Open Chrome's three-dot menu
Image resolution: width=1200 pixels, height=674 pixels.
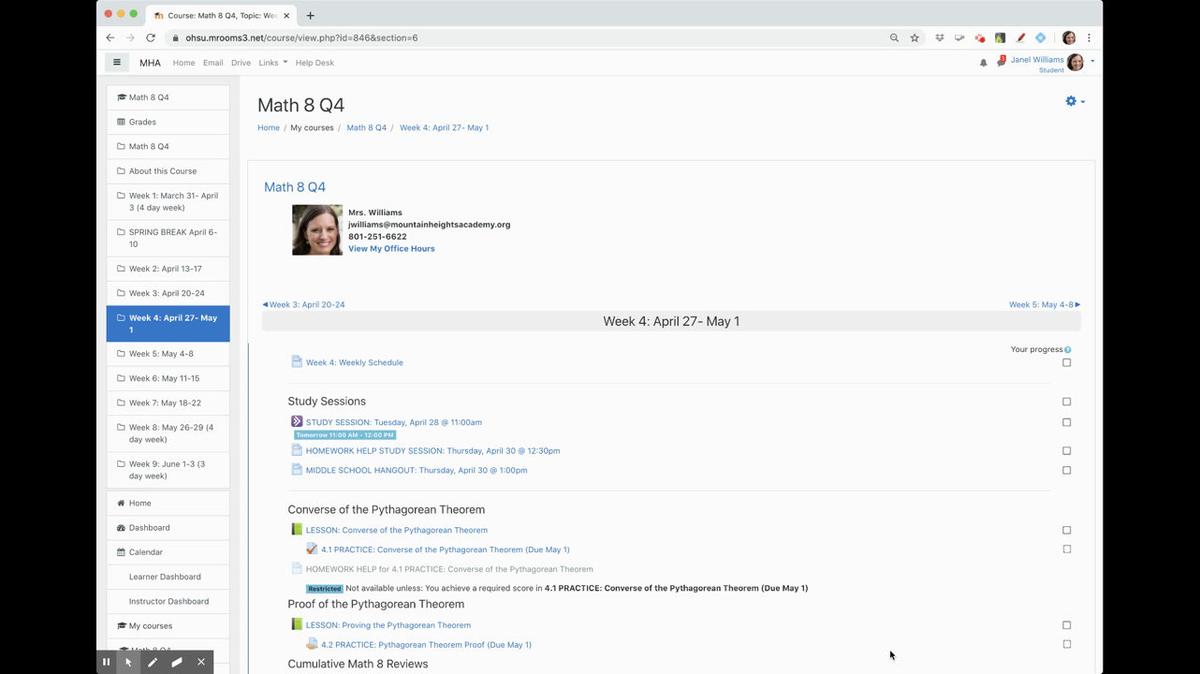click(x=1089, y=38)
